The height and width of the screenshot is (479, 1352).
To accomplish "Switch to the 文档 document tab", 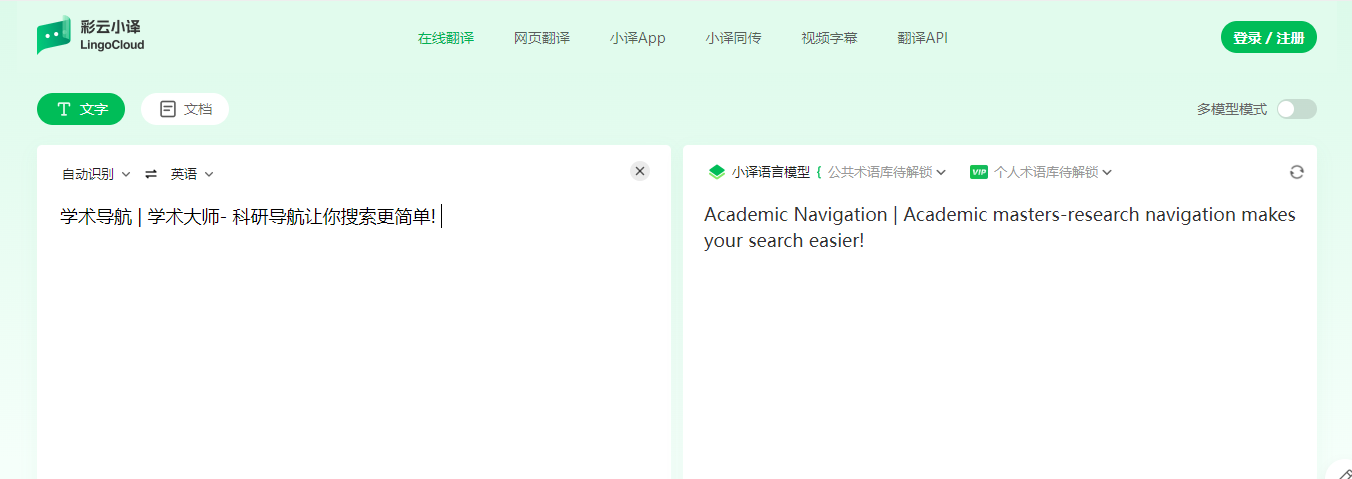I will point(185,109).
